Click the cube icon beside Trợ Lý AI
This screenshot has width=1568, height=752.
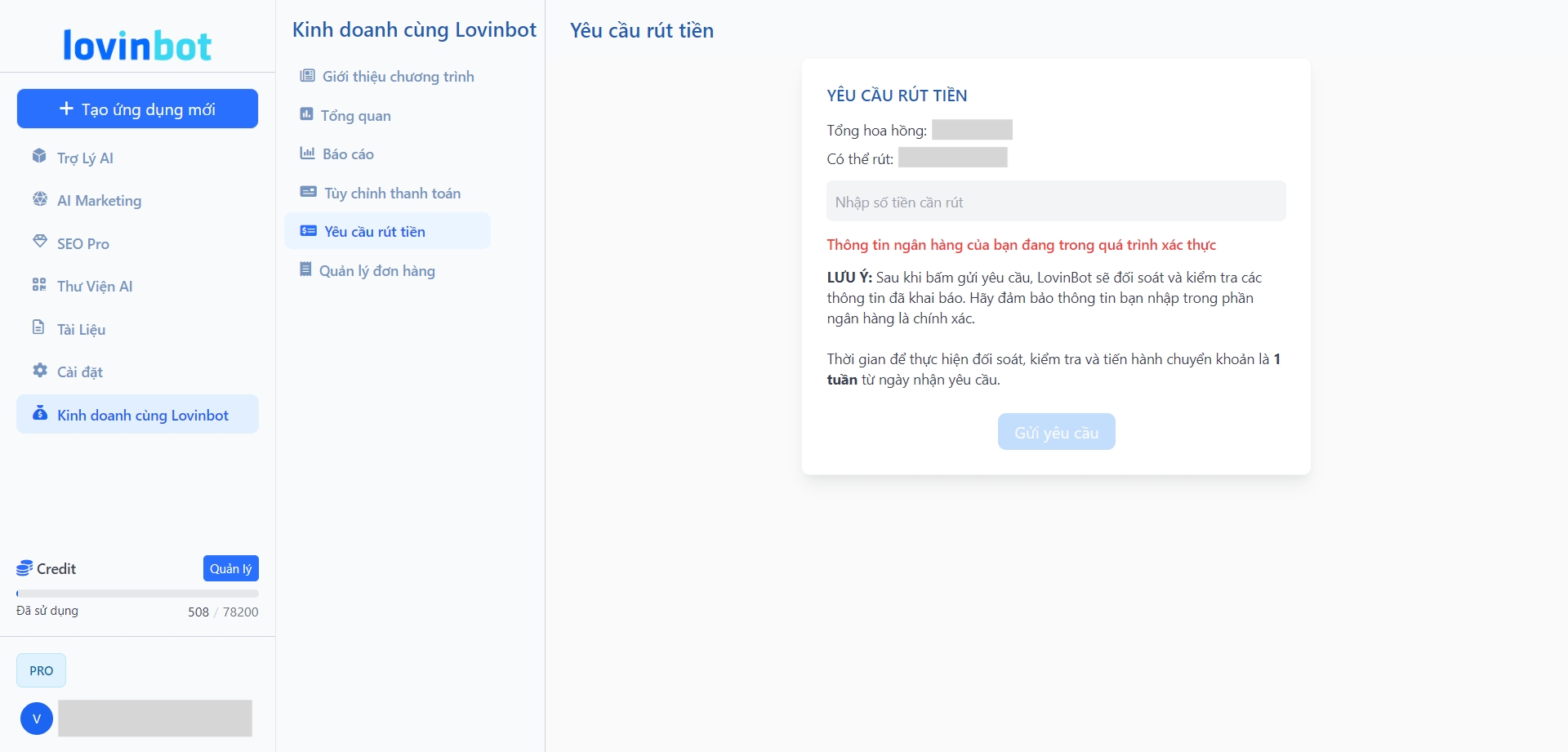coord(39,156)
